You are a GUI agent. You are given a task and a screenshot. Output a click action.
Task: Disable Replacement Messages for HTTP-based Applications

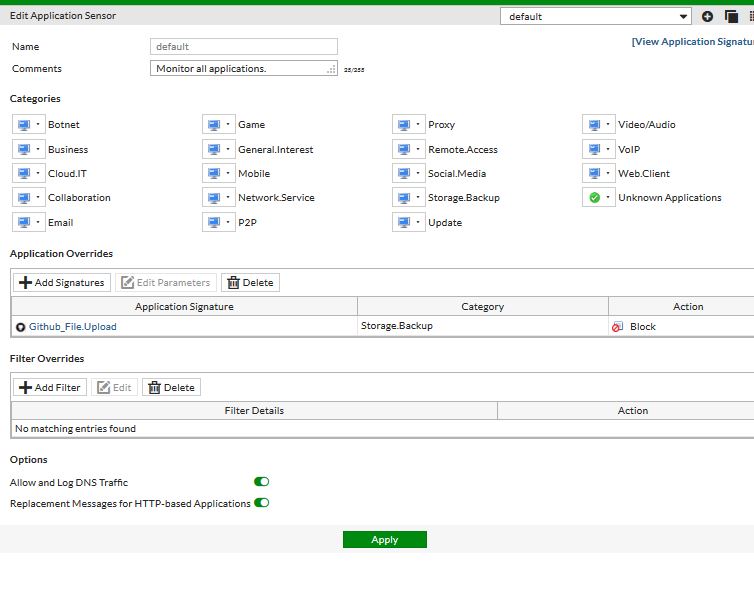pyautogui.click(x=262, y=503)
